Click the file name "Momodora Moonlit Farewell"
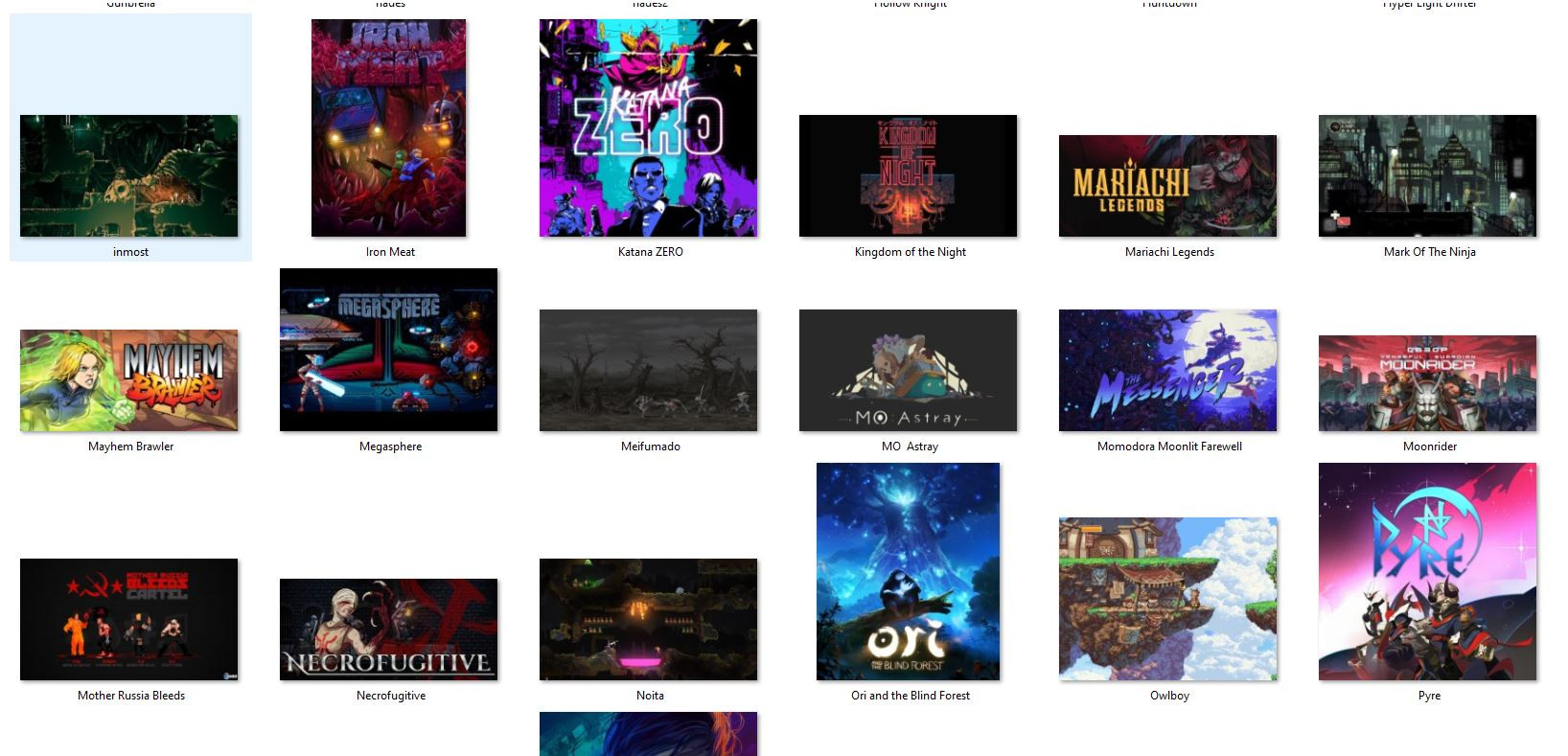This screenshot has height=756, width=1568. [1169, 447]
